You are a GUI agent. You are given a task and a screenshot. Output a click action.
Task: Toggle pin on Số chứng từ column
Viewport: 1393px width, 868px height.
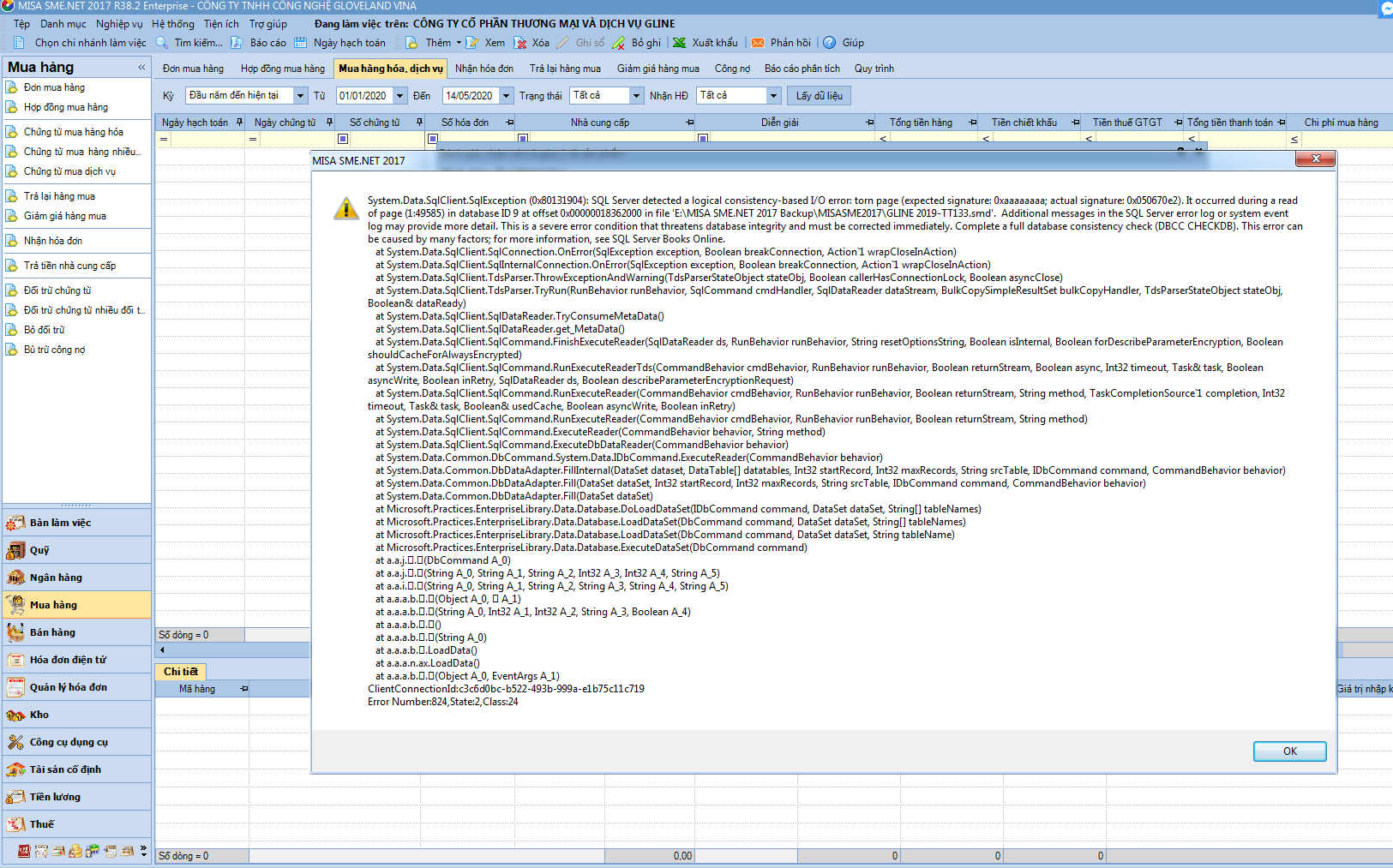coord(420,123)
